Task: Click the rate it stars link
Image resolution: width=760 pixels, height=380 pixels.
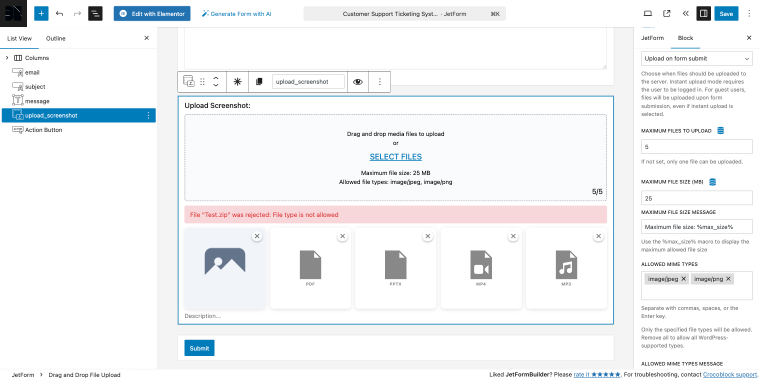Action: [x=597, y=375]
